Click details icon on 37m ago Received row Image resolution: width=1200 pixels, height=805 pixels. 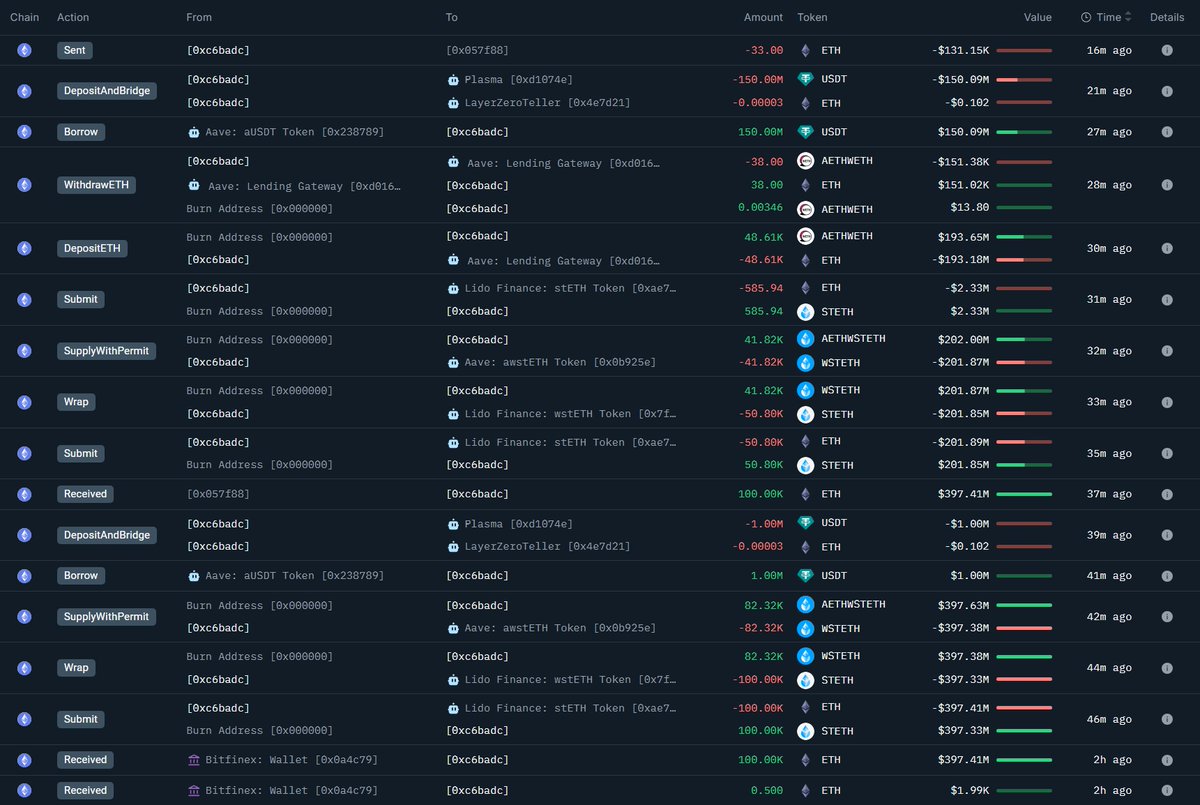[x=1167, y=494]
